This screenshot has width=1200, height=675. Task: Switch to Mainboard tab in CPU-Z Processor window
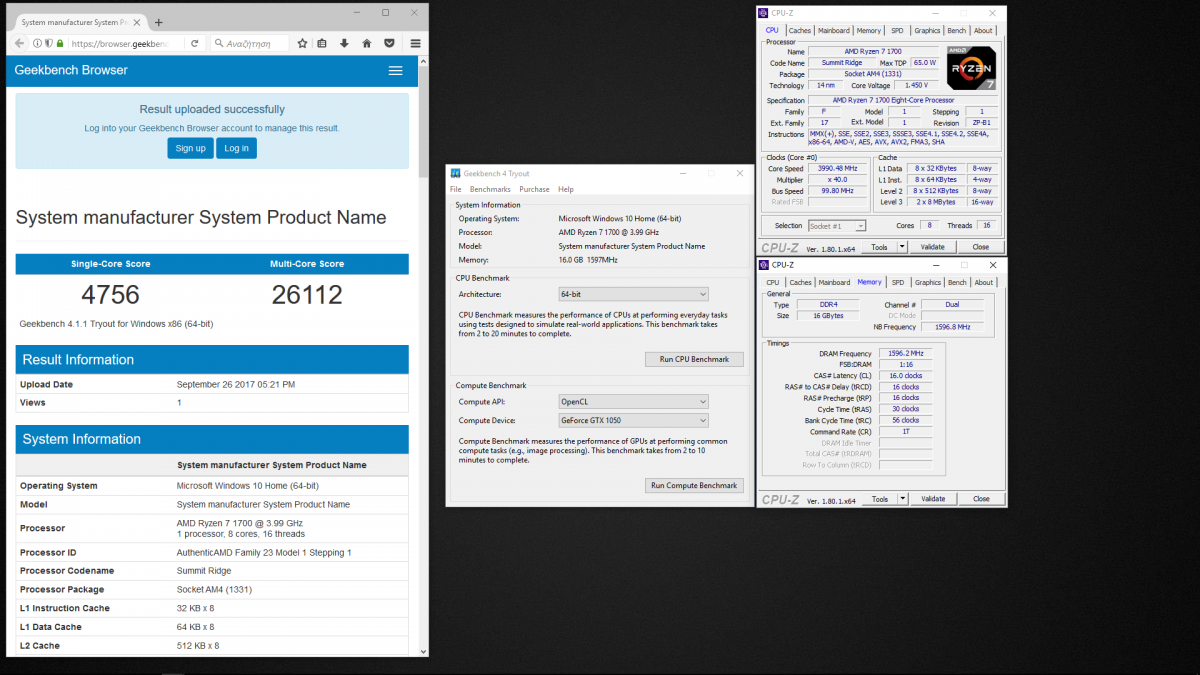pyautogui.click(x=834, y=31)
